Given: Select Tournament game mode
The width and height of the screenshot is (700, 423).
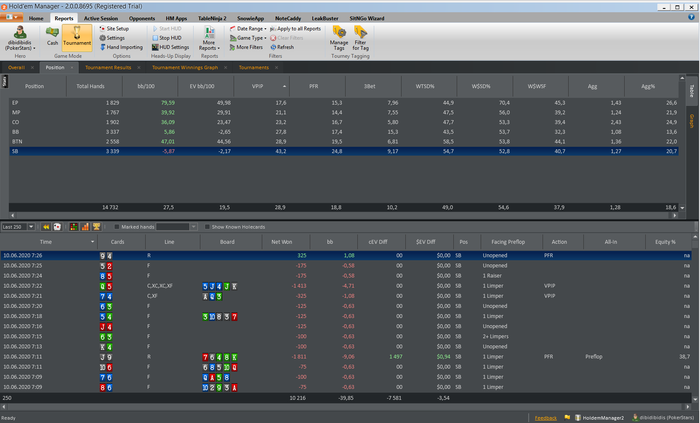Looking at the screenshot, I should pos(77,37).
